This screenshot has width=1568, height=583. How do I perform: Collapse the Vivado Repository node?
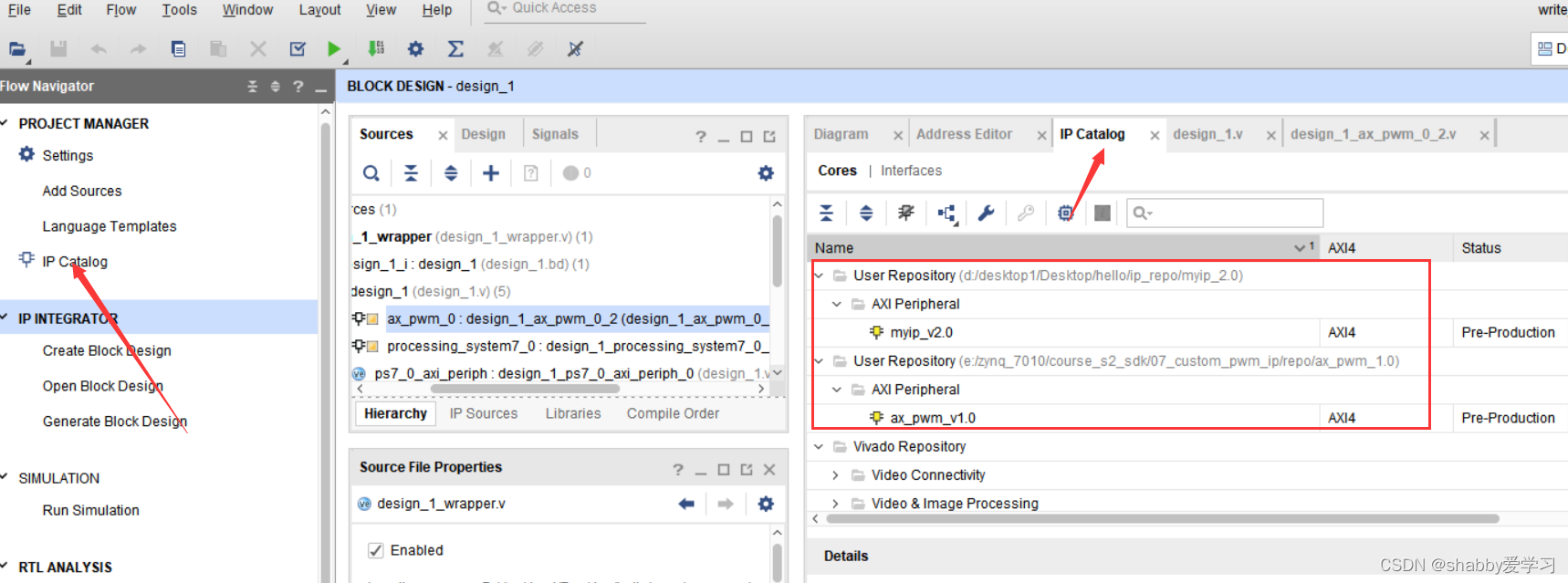pyautogui.click(x=819, y=446)
